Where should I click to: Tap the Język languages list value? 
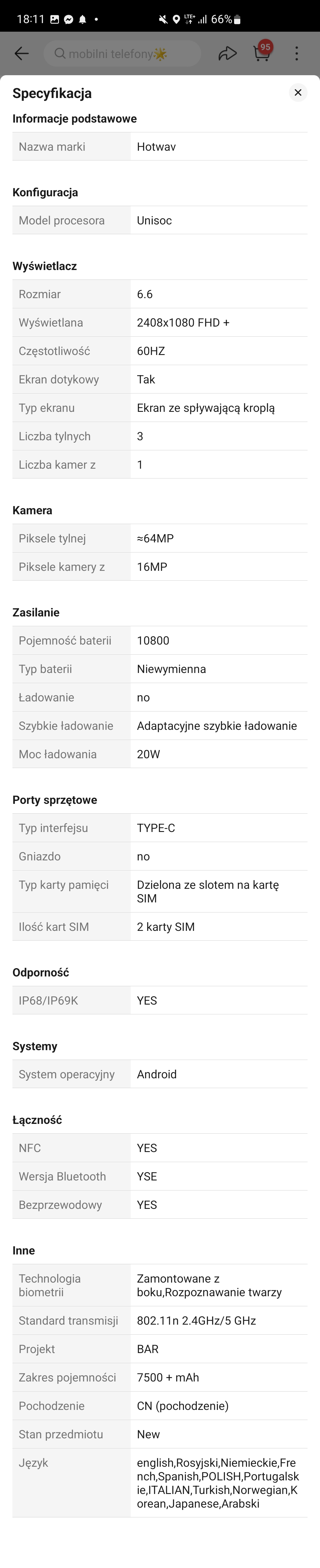(x=218, y=1483)
